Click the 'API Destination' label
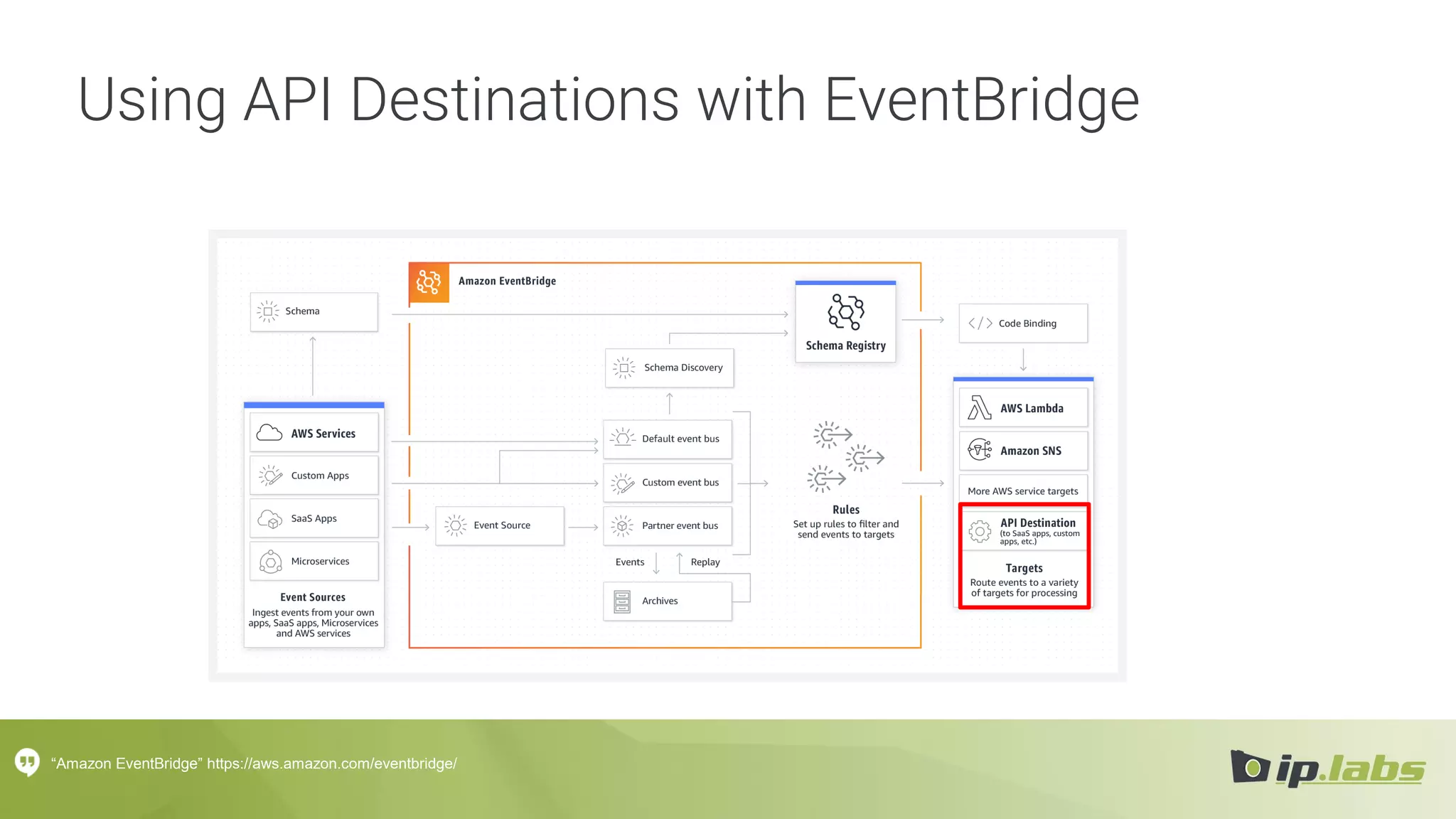1456x819 pixels. point(1038,523)
